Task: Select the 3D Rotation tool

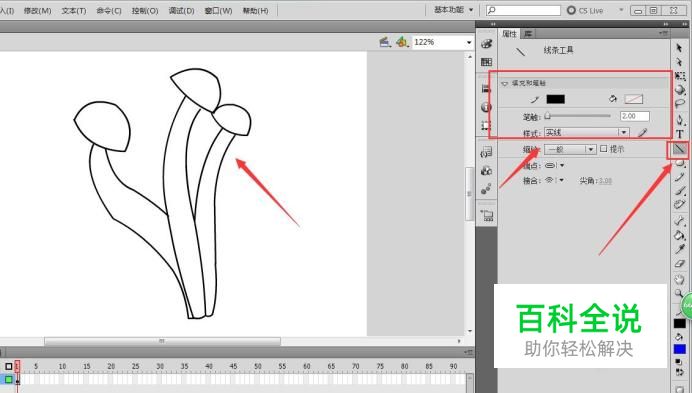Action: (680, 90)
